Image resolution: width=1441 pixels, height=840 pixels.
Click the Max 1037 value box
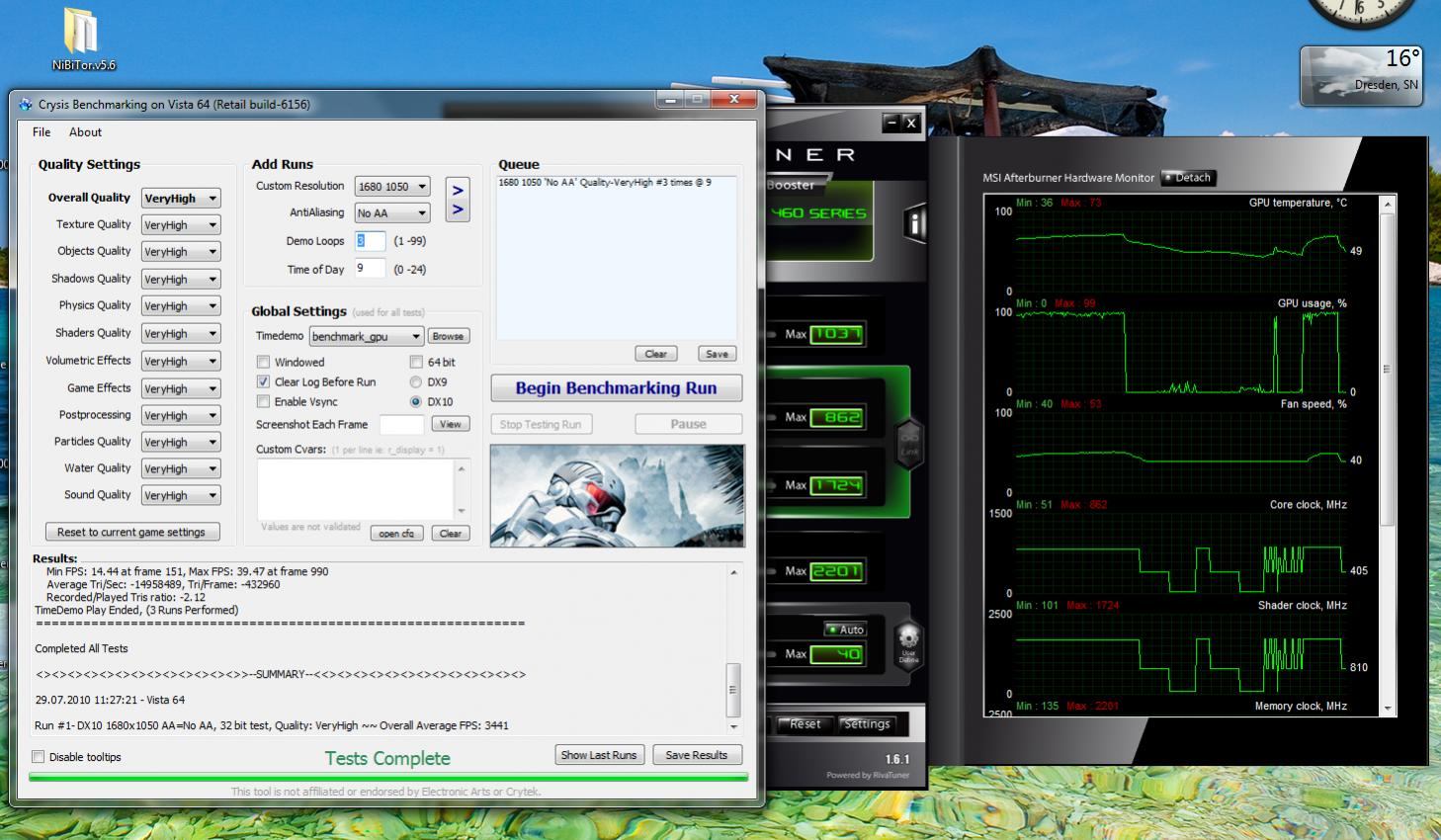tap(836, 334)
